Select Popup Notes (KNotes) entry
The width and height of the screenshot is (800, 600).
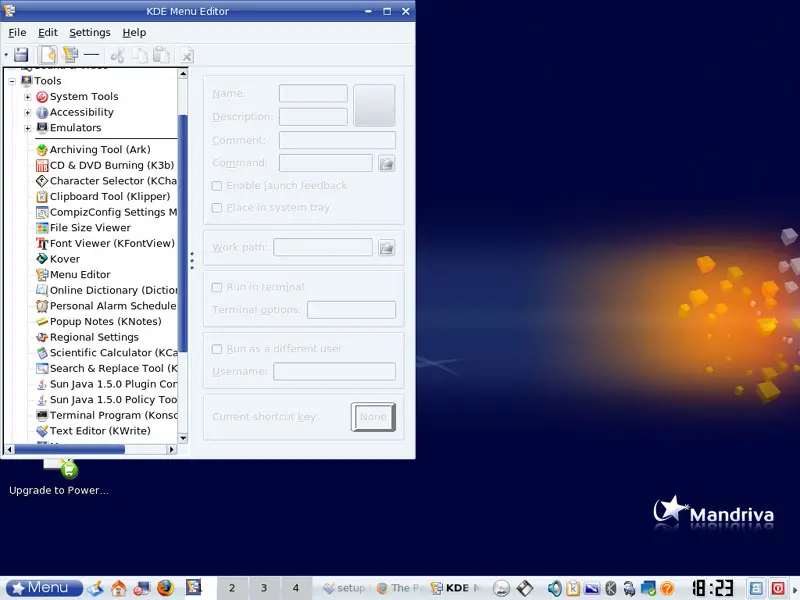pyautogui.click(x=99, y=322)
